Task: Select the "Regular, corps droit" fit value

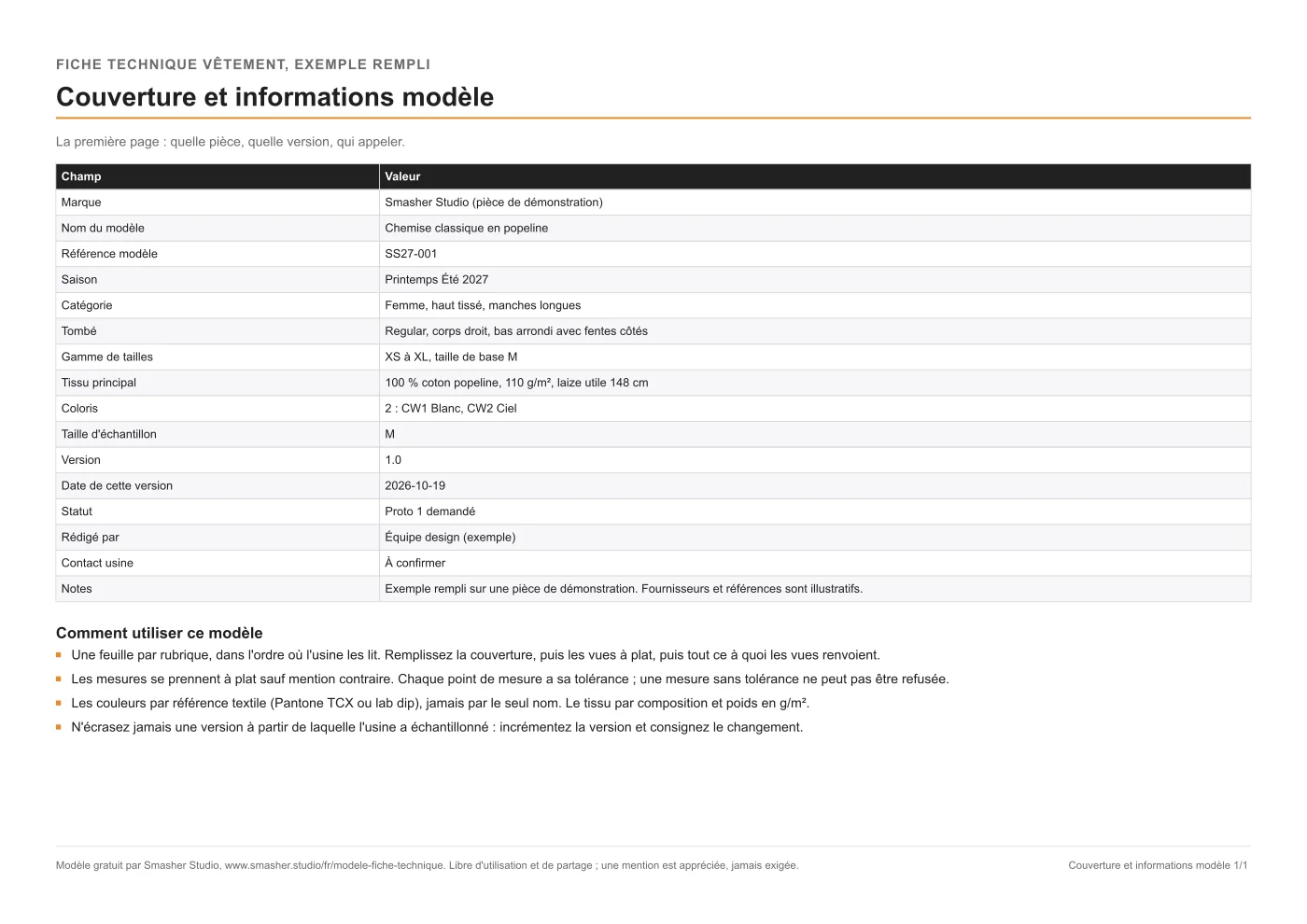Action: click(516, 331)
